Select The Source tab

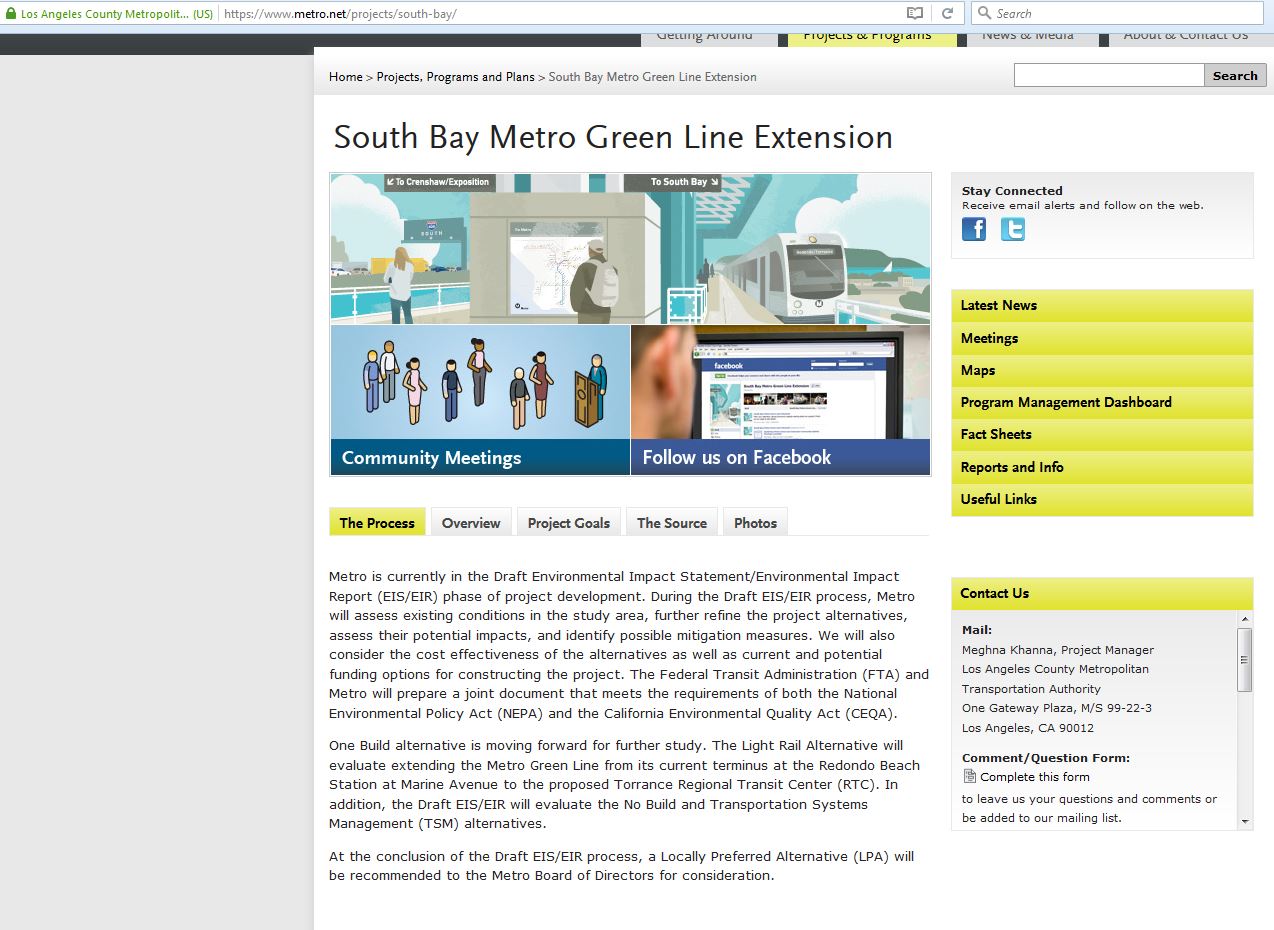pyautogui.click(x=671, y=522)
